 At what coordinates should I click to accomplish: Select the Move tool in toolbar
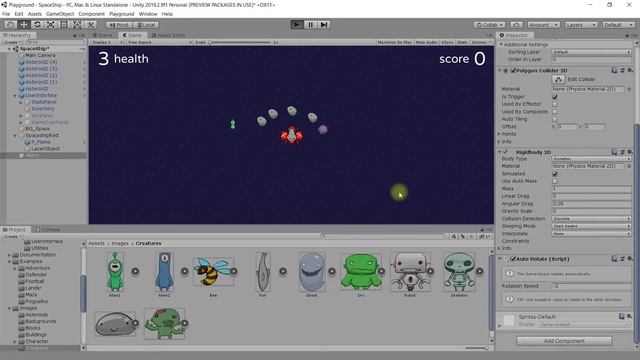[x=24, y=24]
